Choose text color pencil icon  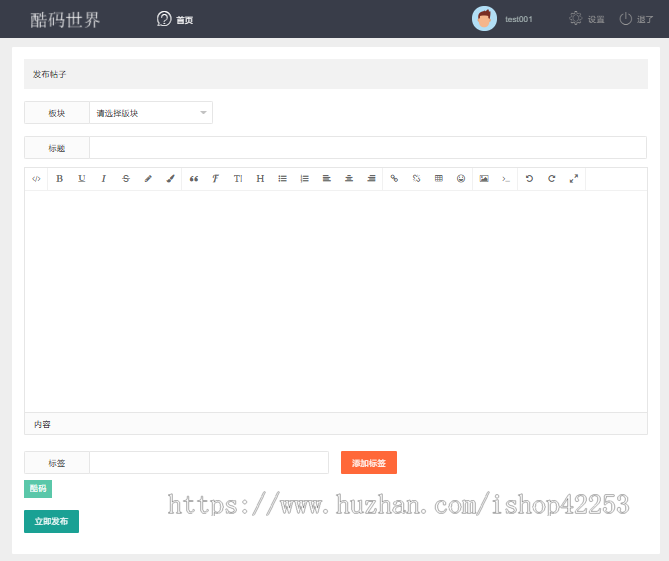(148, 179)
